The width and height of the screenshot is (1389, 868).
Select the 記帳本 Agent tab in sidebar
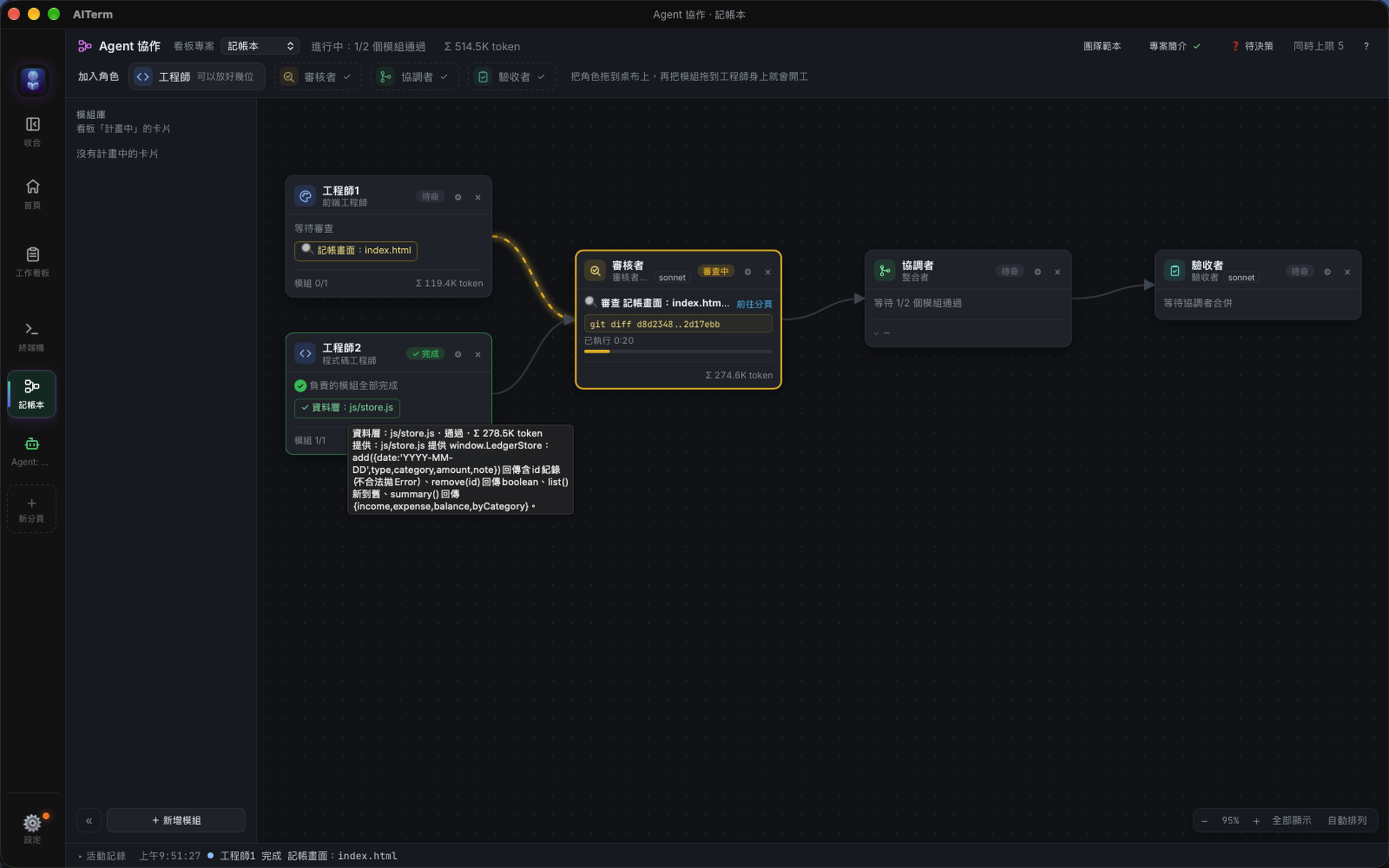[x=32, y=394]
